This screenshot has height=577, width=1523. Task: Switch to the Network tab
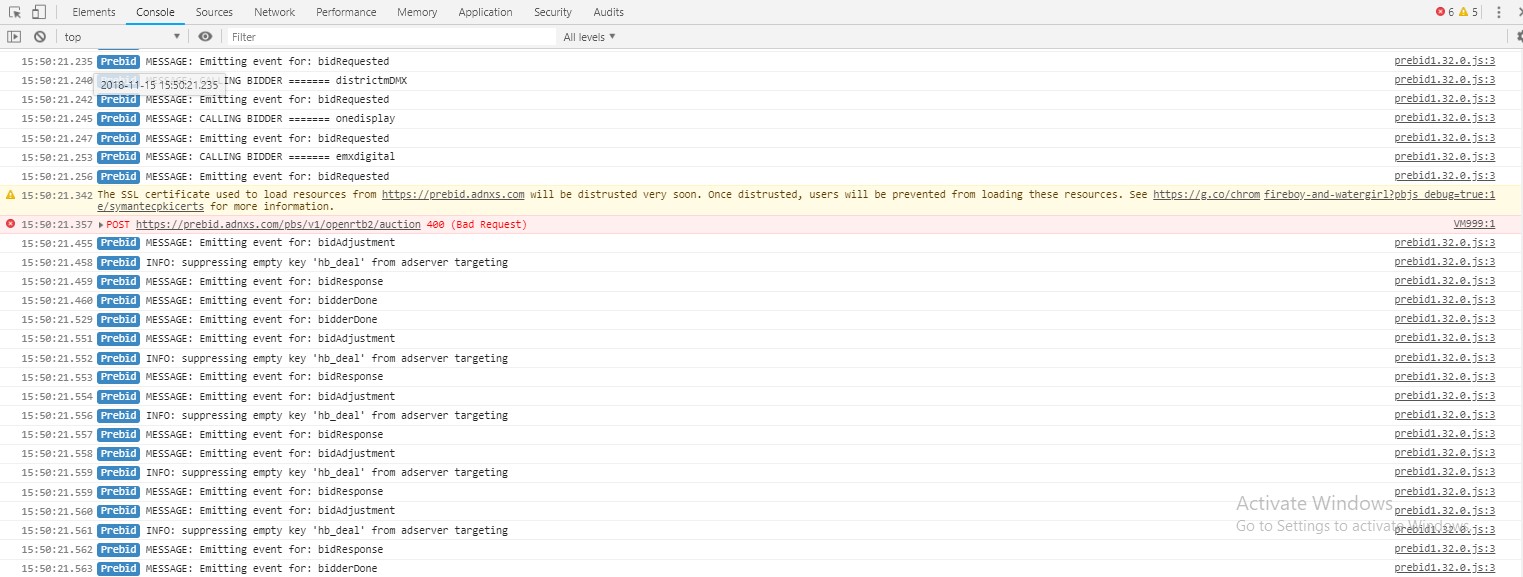tap(274, 12)
